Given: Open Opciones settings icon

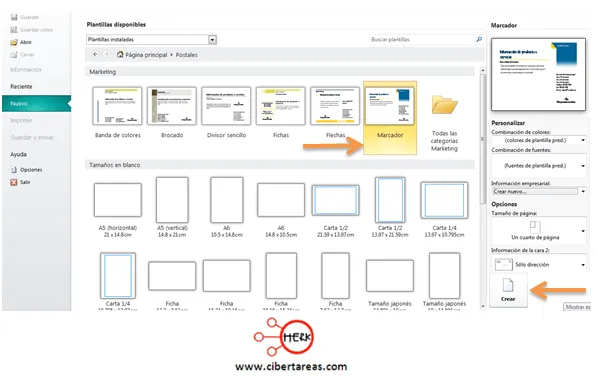Looking at the screenshot, I should 14,170.
